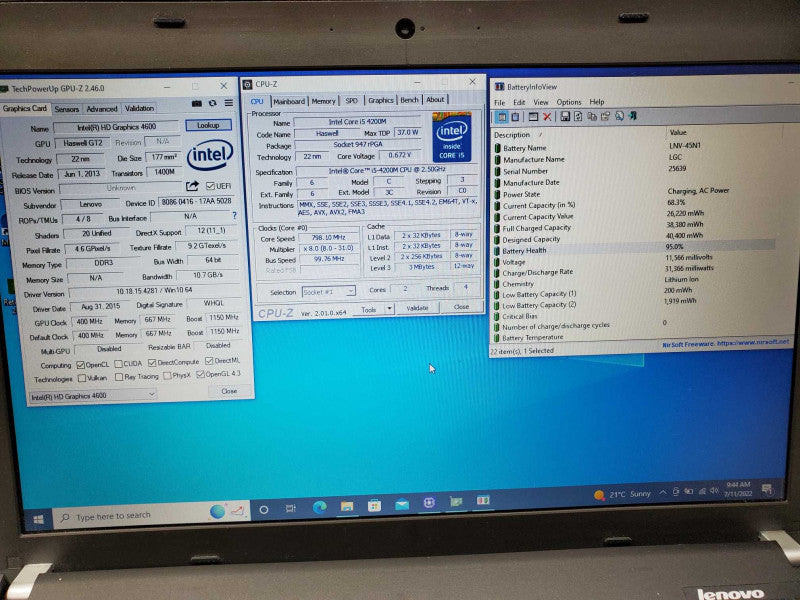Click the Description column header

click(512, 135)
